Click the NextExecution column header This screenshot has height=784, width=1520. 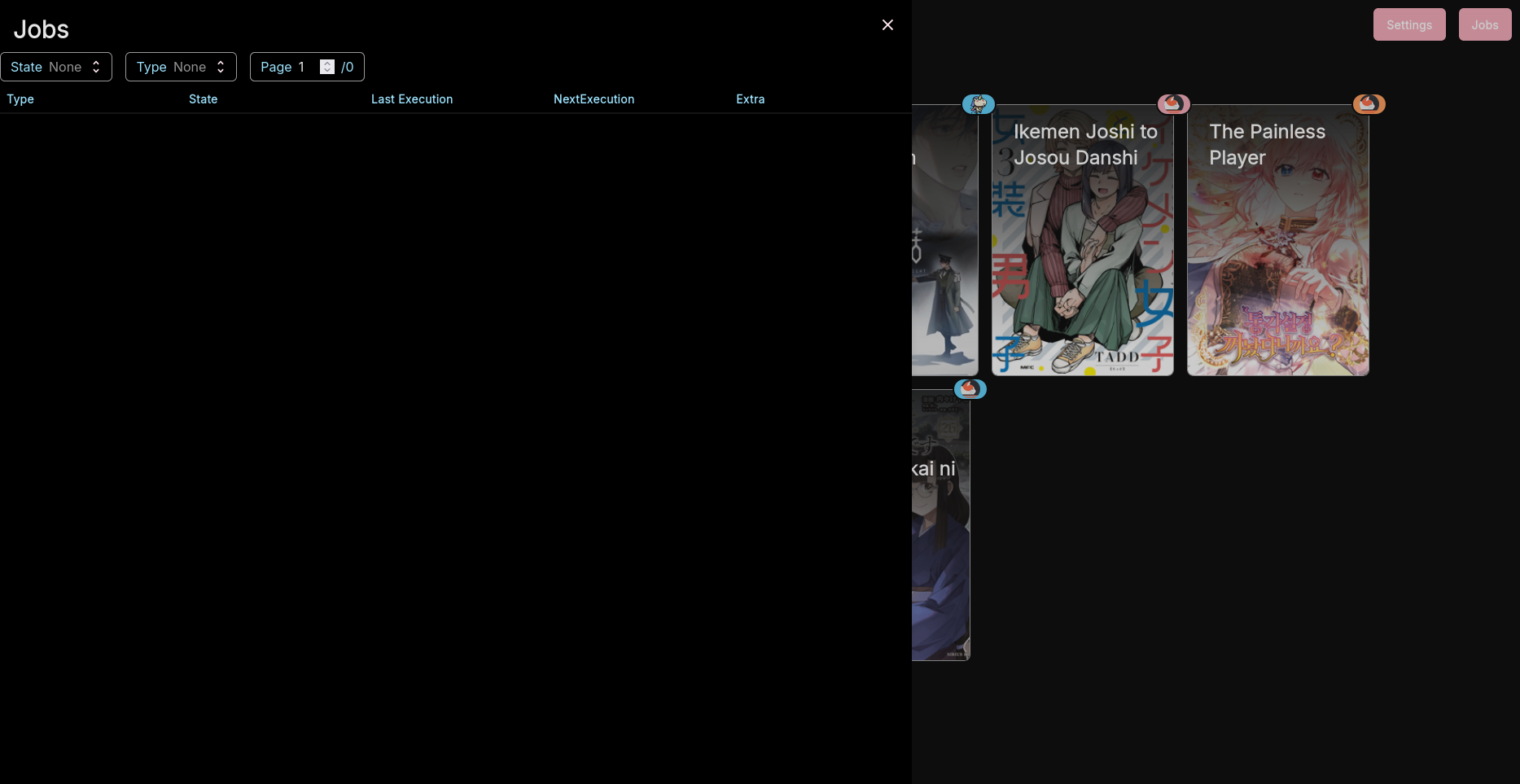coord(594,99)
